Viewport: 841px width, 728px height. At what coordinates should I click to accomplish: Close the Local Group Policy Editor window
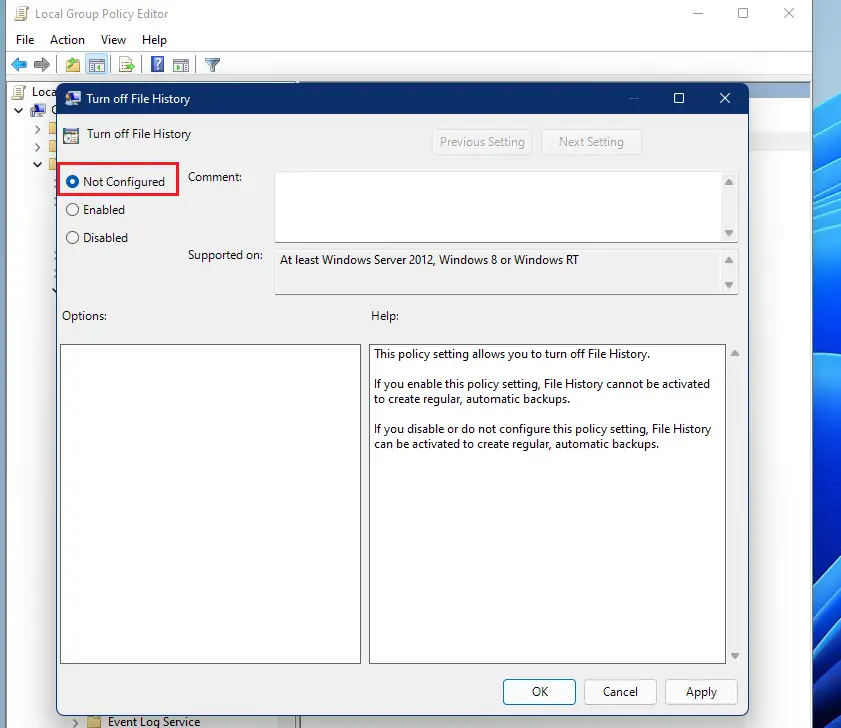click(788, 13)
